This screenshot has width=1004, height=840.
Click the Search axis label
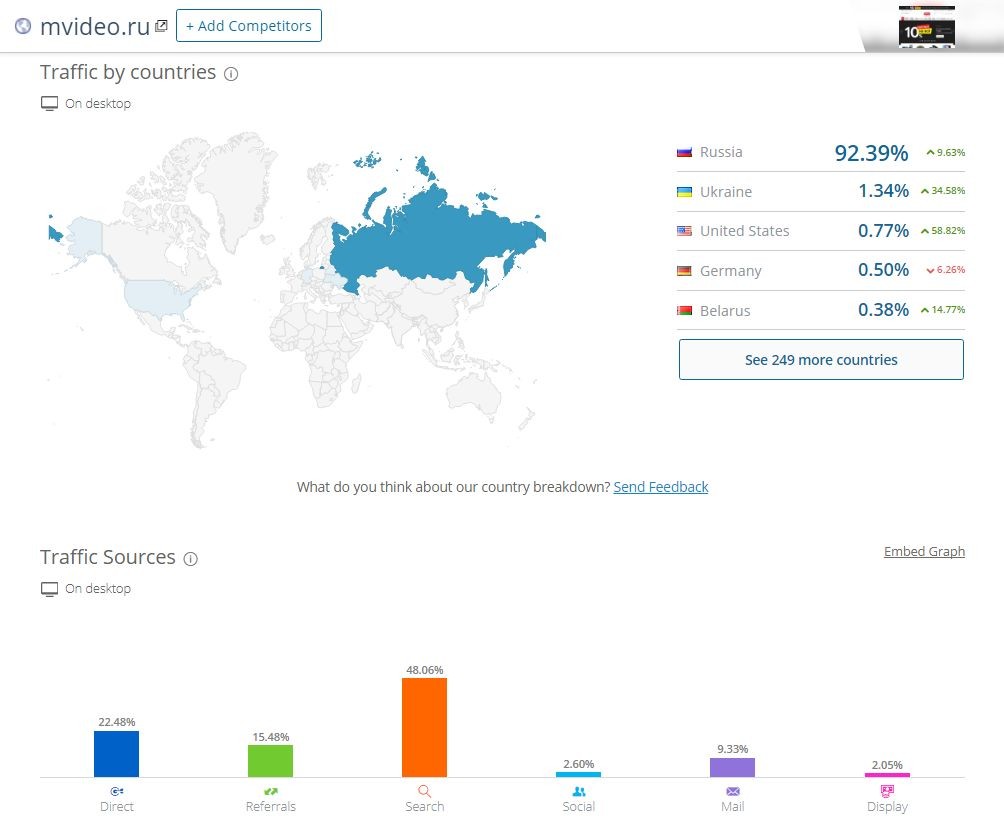tap(425, 807)
